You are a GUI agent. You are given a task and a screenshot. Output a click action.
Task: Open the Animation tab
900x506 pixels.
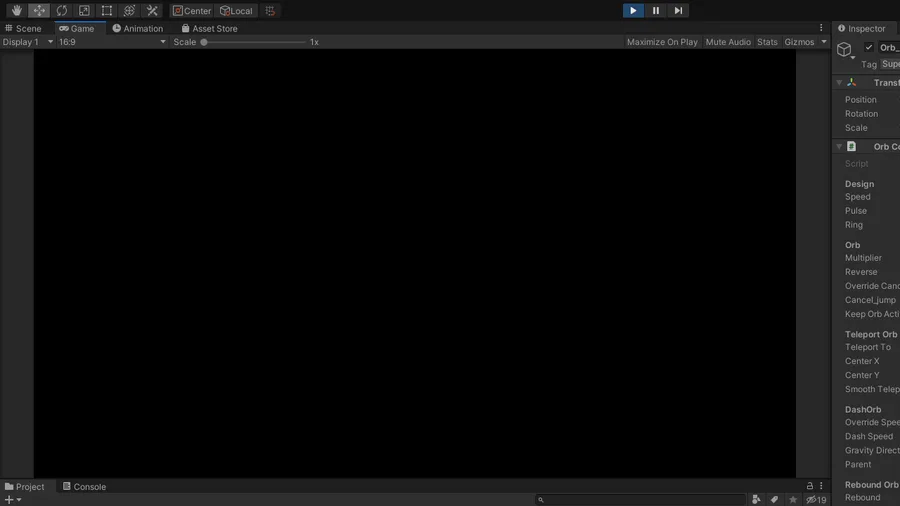138,28
